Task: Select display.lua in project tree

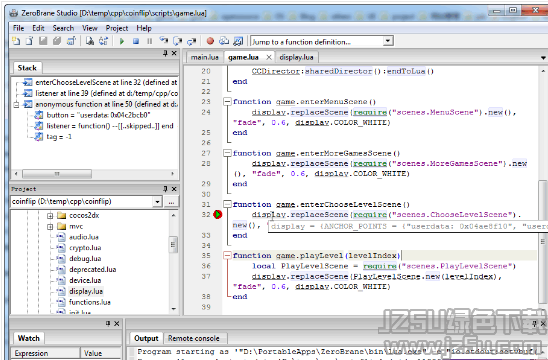Action: (x=86, y=291)
